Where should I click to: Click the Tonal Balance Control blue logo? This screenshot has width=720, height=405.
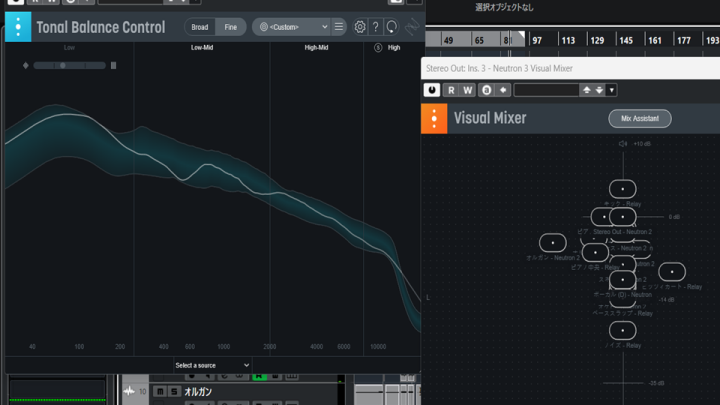18,27
